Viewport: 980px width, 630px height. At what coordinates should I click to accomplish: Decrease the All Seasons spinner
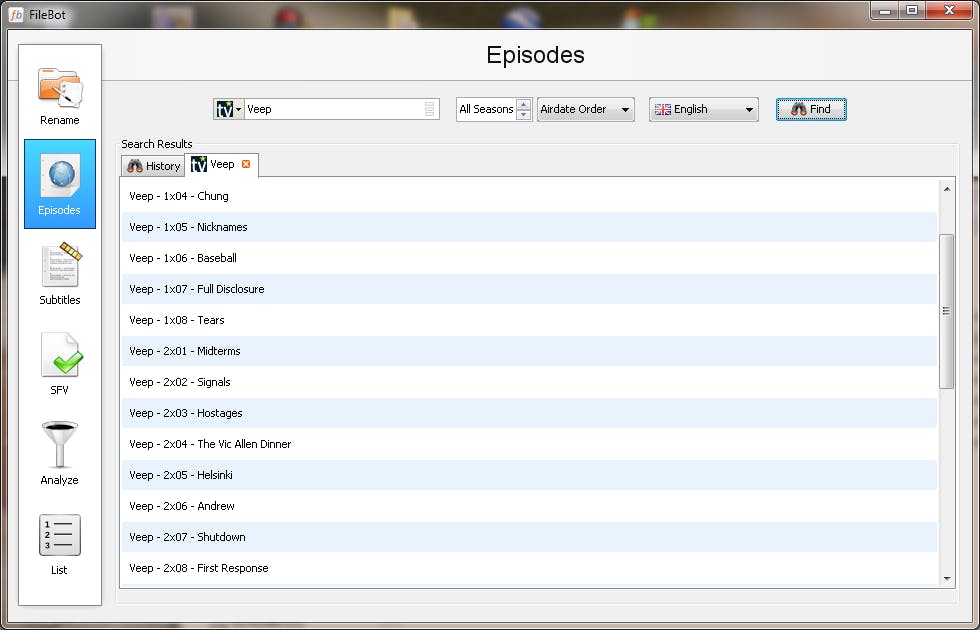(524, 115)
